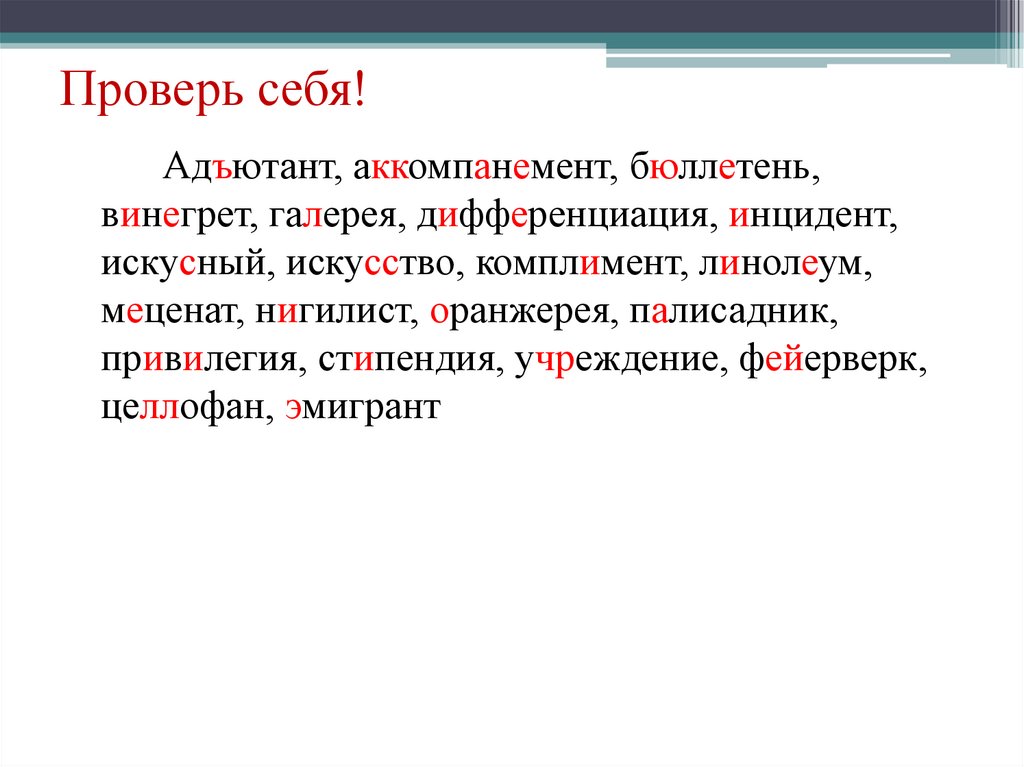
Task: Click the word «аккомпанемент»
Action: point(482,170)
